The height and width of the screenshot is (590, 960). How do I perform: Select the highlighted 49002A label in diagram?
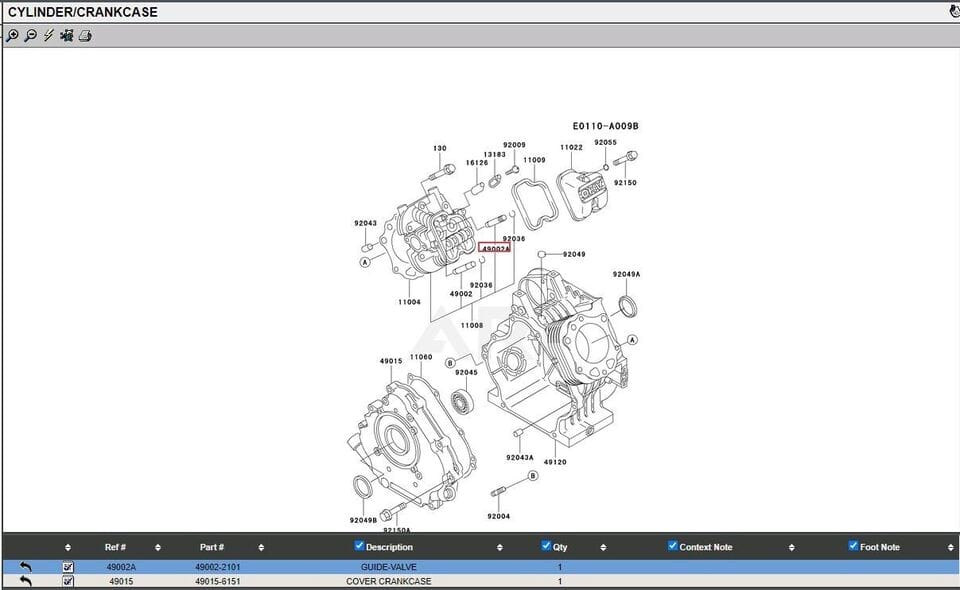point(495,248)
